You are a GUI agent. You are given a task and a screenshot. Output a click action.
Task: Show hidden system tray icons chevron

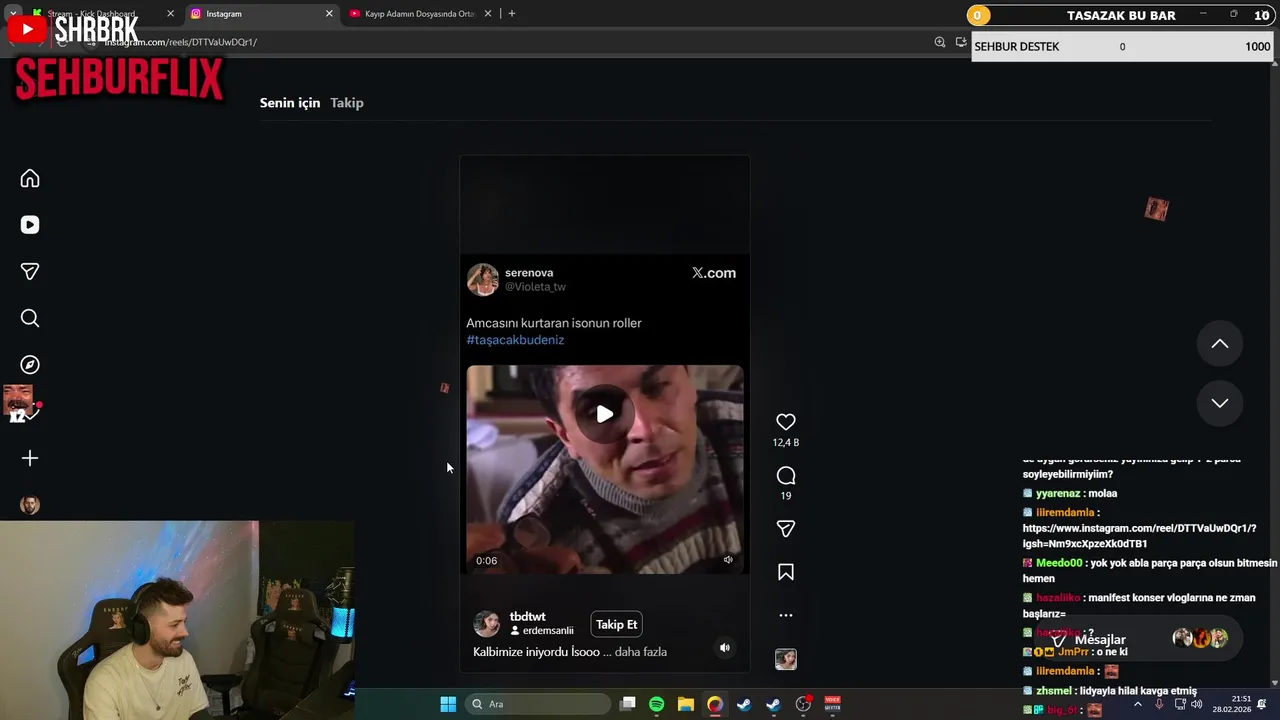click(1137, 704)
